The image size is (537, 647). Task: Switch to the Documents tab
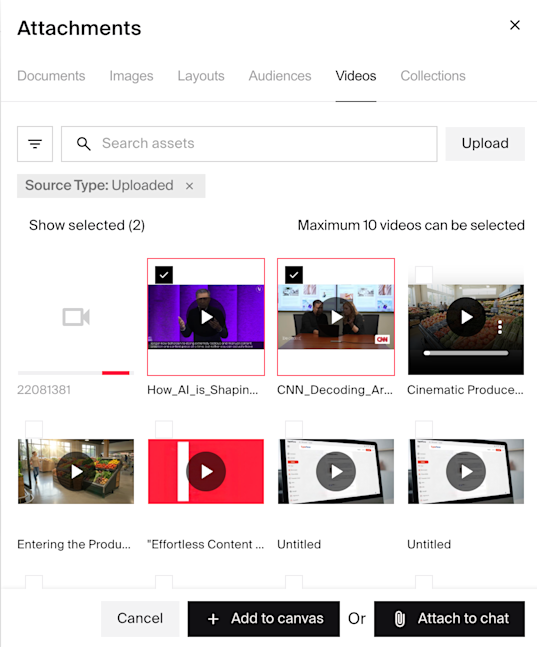51,76
